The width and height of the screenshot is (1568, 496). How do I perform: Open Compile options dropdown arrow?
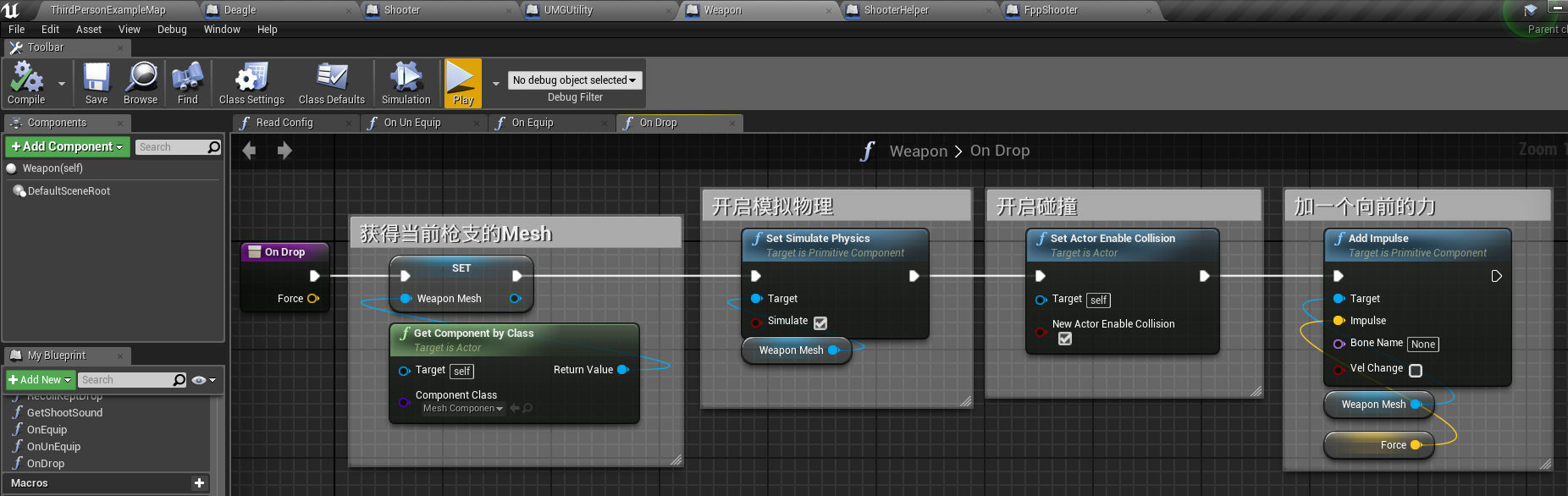tap(61, 84)
